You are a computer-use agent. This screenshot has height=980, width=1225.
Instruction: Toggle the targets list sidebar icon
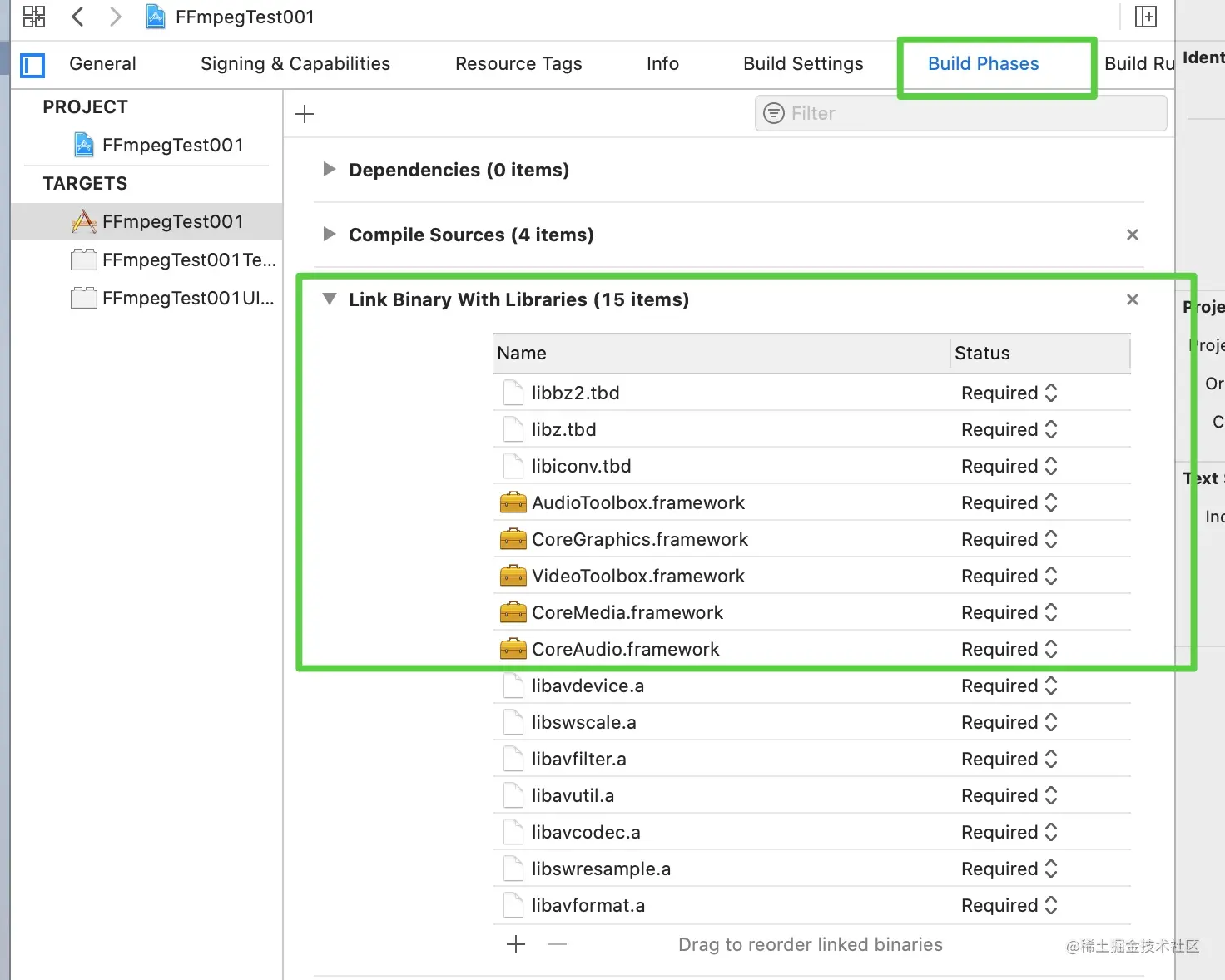[32, 65]
